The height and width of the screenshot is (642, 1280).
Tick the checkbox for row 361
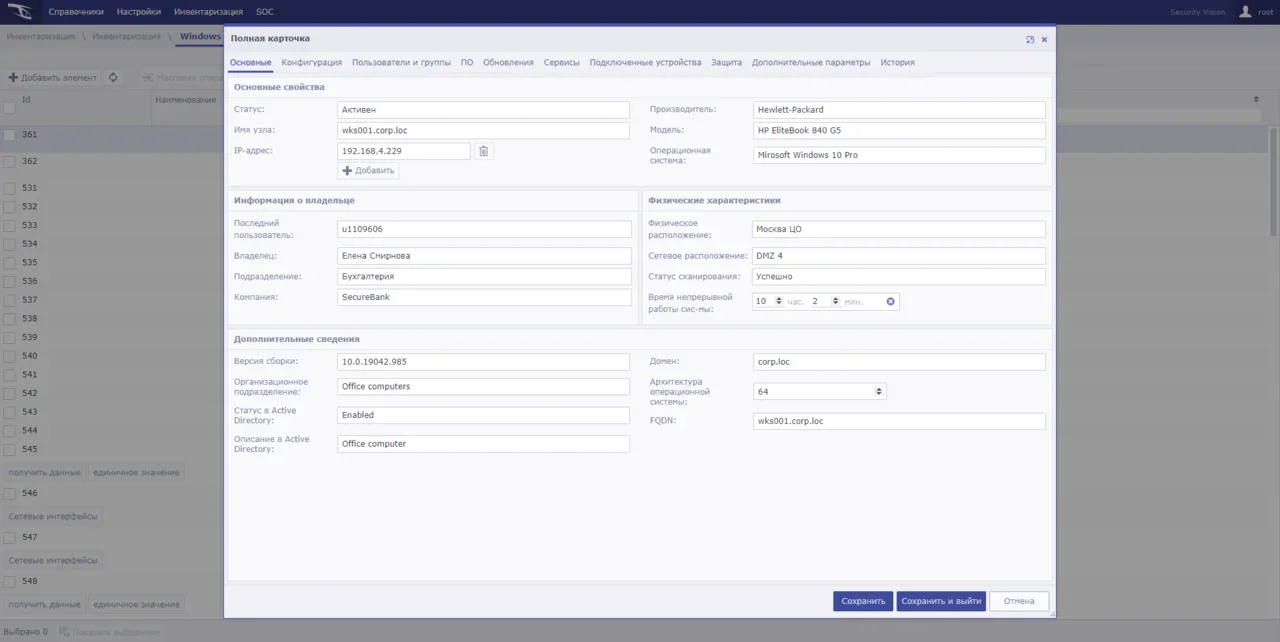tap(9, 135)
